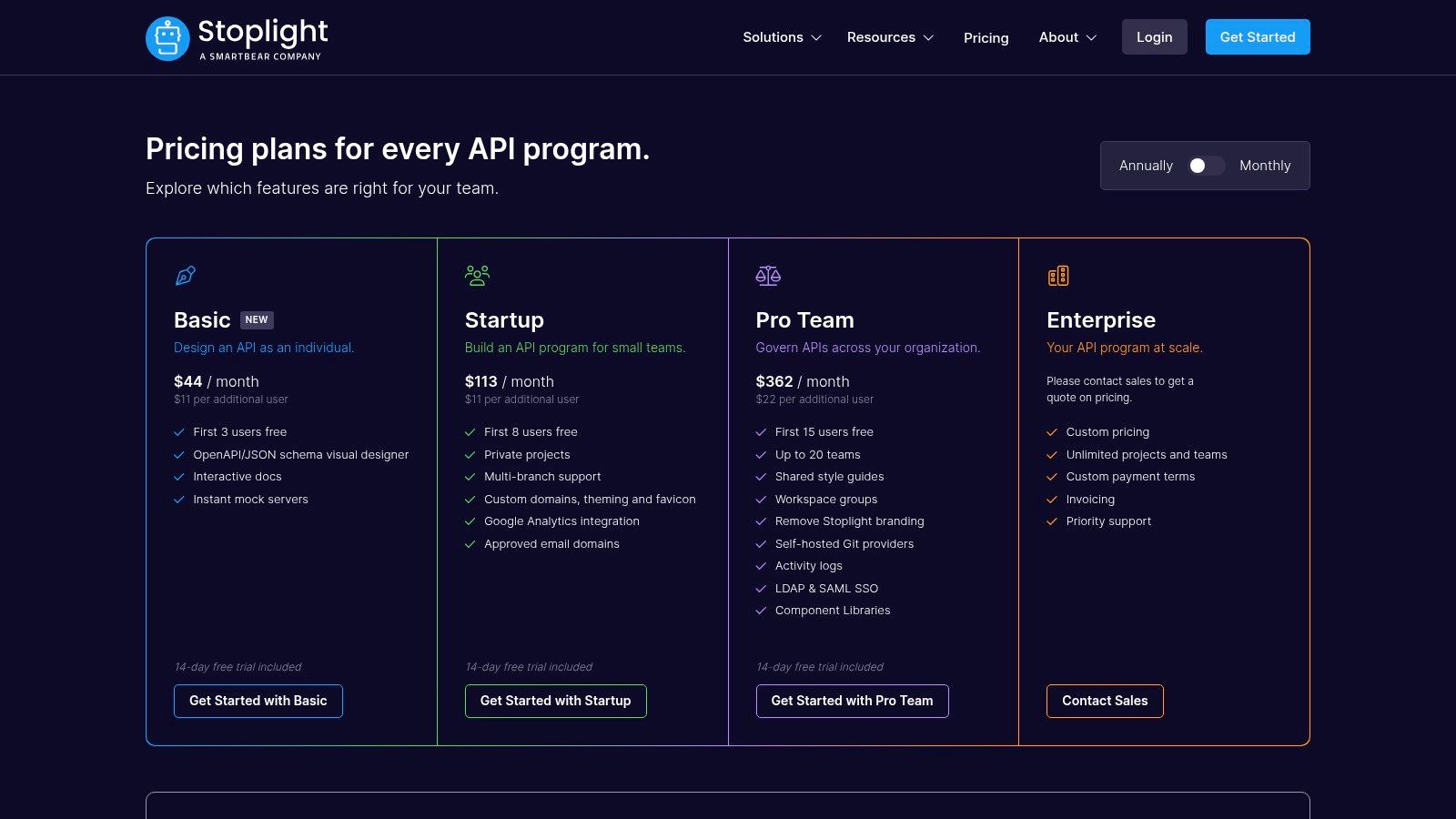
Task: Expand the About dropdown menu
Action: 1067,37
